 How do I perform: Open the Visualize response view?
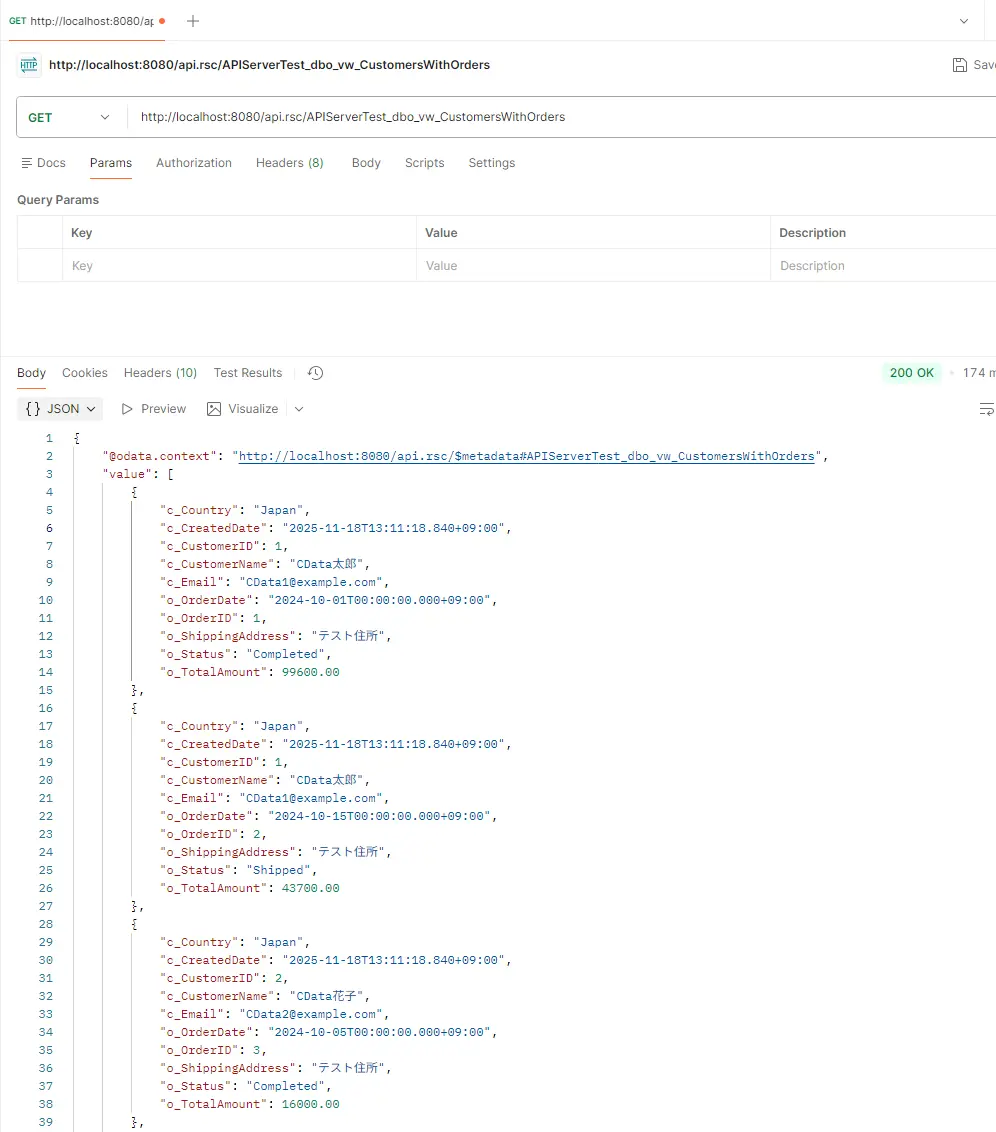coord(242,409)
